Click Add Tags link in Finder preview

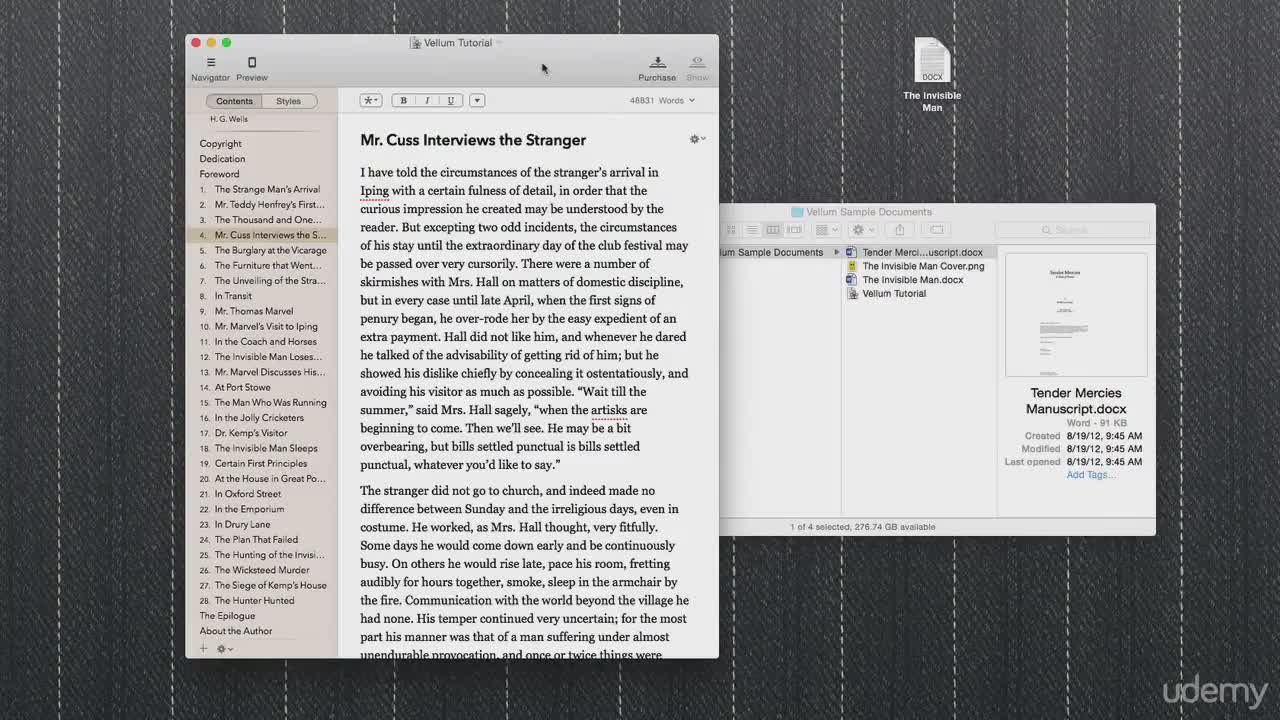pos(1090,475)
